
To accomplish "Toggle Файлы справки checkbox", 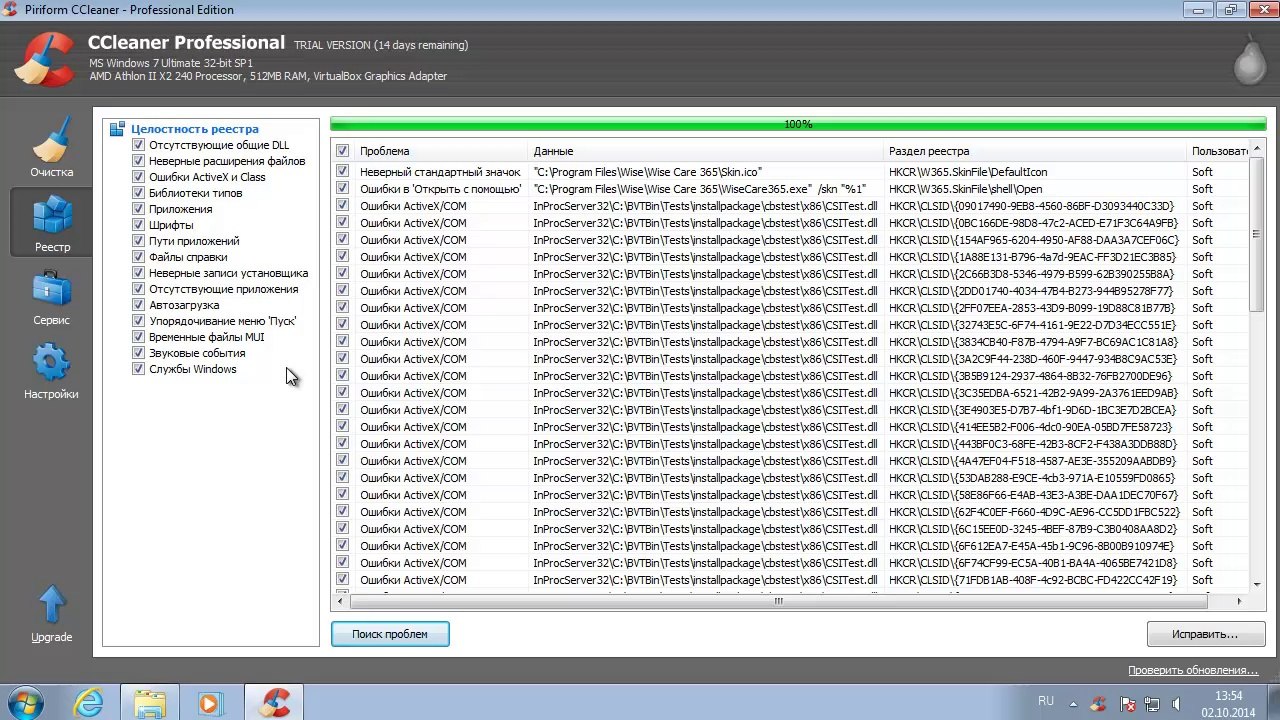I will [x=139, y=257].
